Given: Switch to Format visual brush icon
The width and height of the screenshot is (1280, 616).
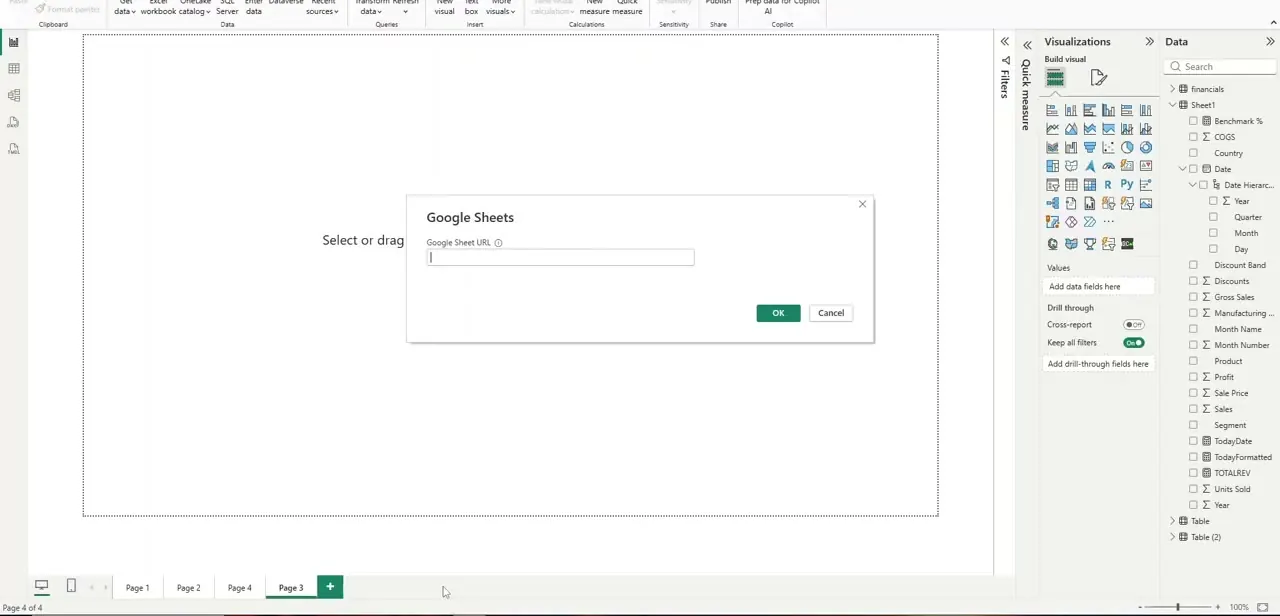Looking at the screenshot, I should pos(1098,78).
